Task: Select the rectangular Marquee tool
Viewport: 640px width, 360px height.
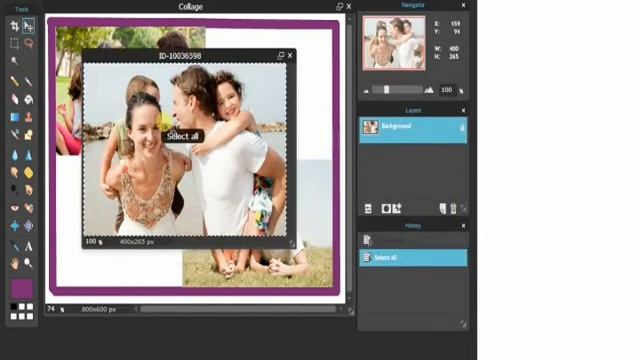Action: coord(15,43)
